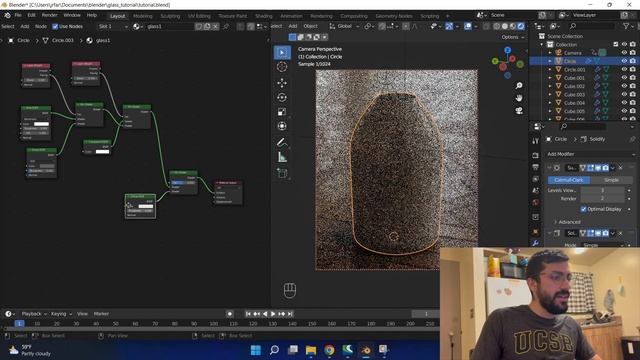Select the Scale tool in viewport
This screenshot has width=640, height=360.
click(282, 112)
